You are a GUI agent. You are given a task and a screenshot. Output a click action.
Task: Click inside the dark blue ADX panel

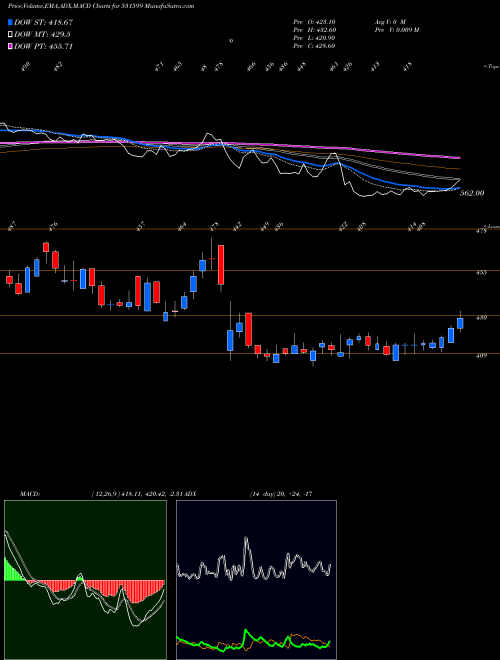tap(256, 580)
